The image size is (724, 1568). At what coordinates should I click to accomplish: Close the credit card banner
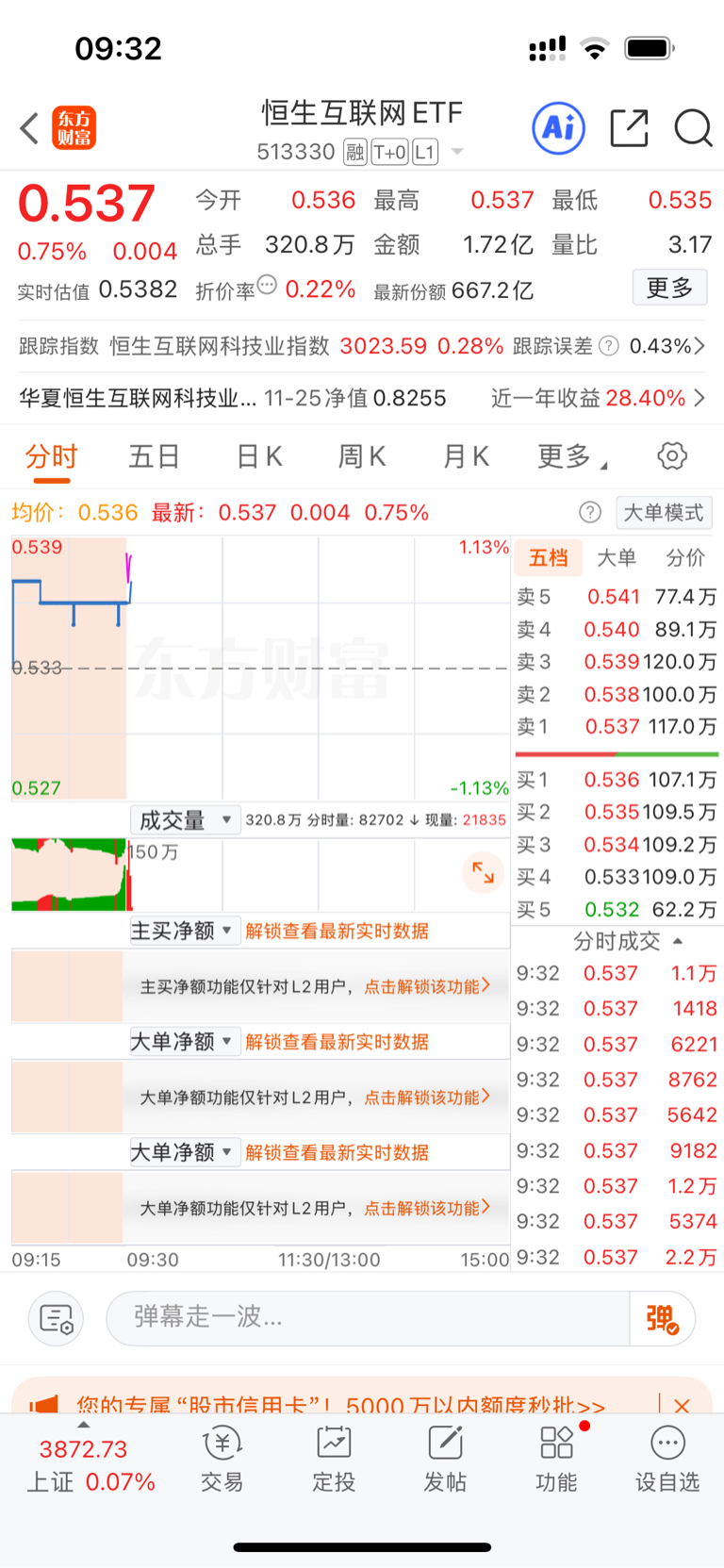coord(682,1405)
